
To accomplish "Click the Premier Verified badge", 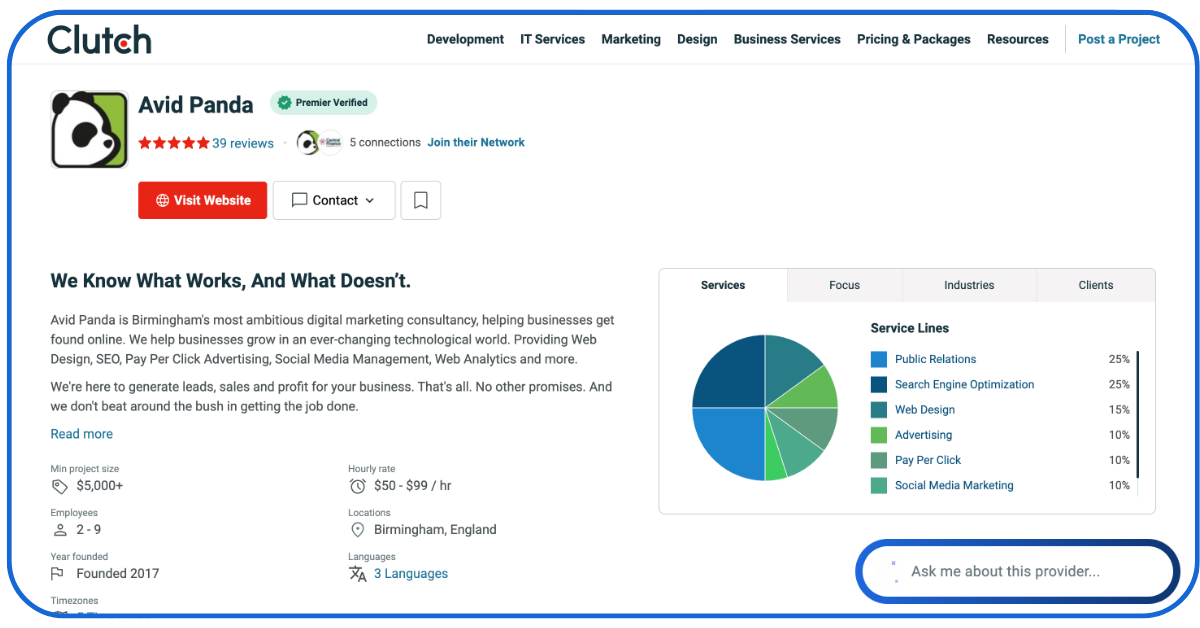I will pyautogui.click(x=323, y=102).
